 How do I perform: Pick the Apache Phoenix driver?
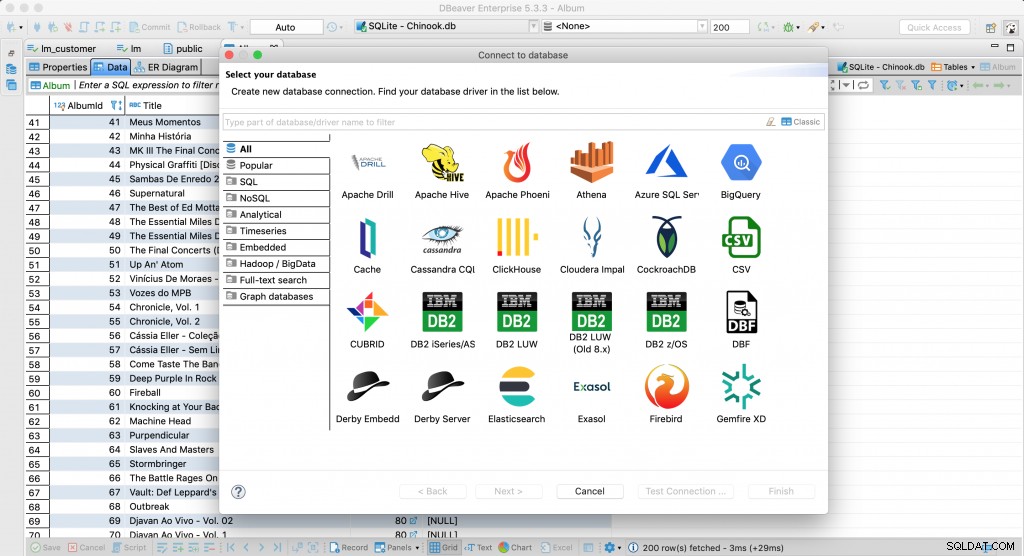pos(517,162)
